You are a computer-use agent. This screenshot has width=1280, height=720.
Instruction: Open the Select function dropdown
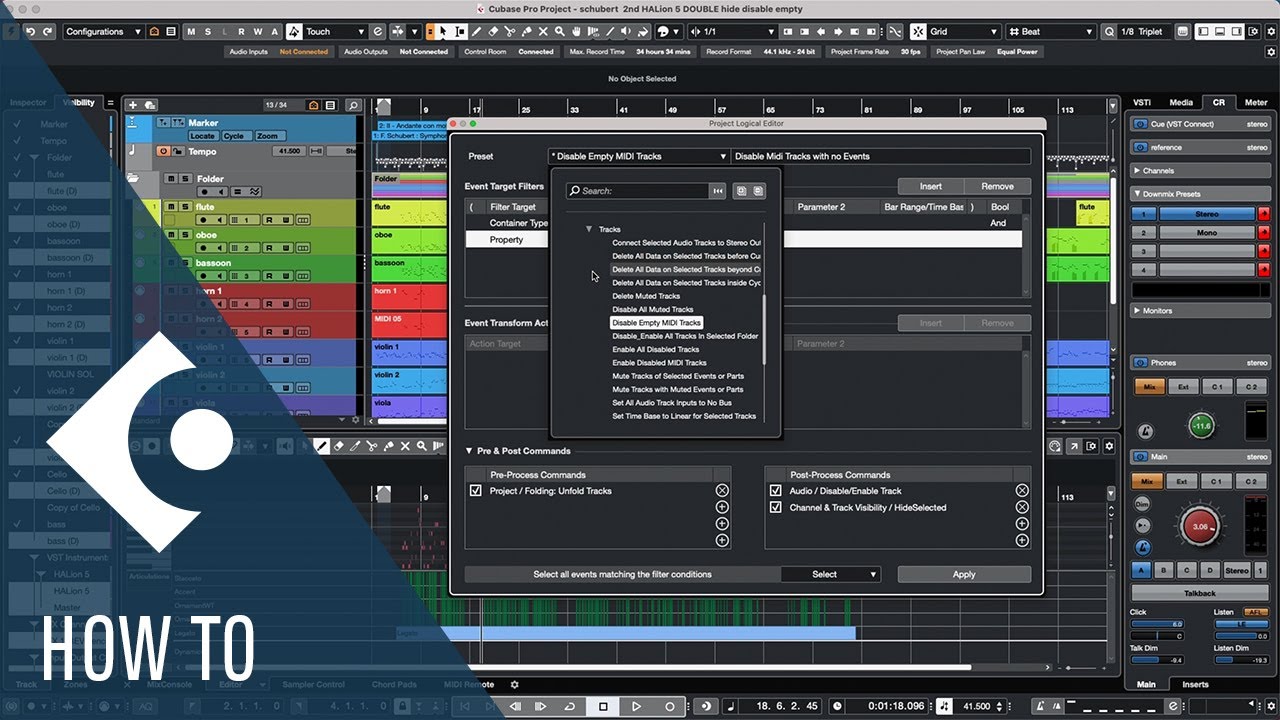pyautogui.click(x=831, y=574)
